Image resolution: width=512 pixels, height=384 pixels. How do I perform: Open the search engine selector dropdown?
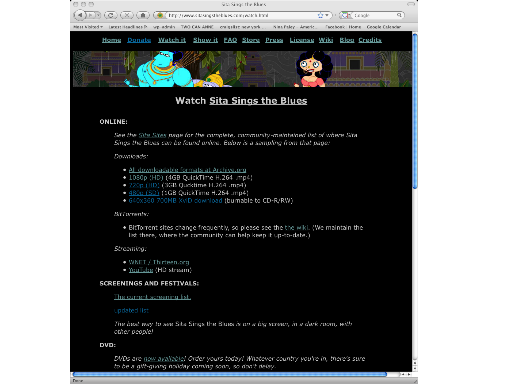coord(346,15)
